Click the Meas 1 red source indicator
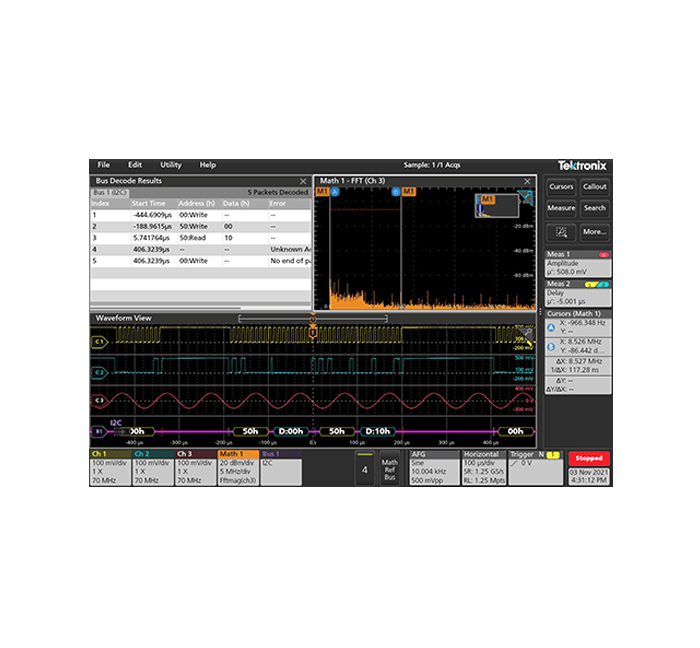Image resolution: width=700 pixels, height=648 pixels. point(604,255)
